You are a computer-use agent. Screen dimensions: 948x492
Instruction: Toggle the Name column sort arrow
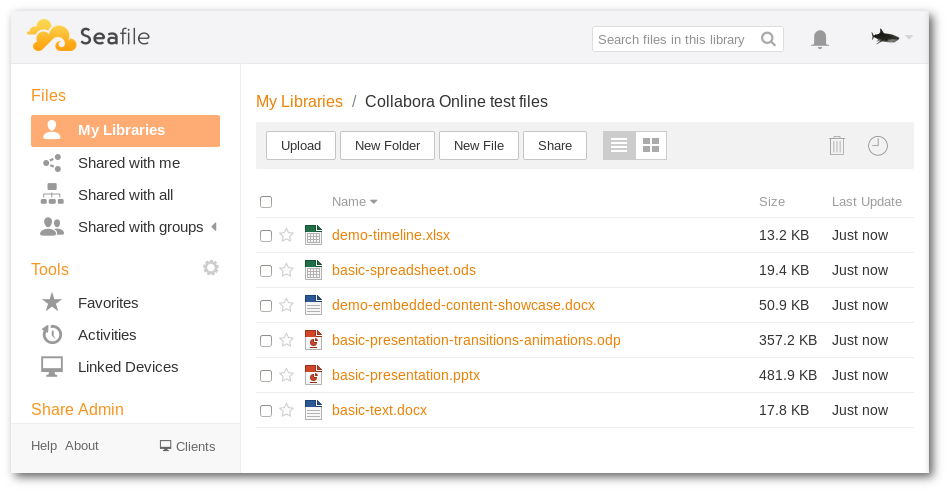tap(374, 202)
